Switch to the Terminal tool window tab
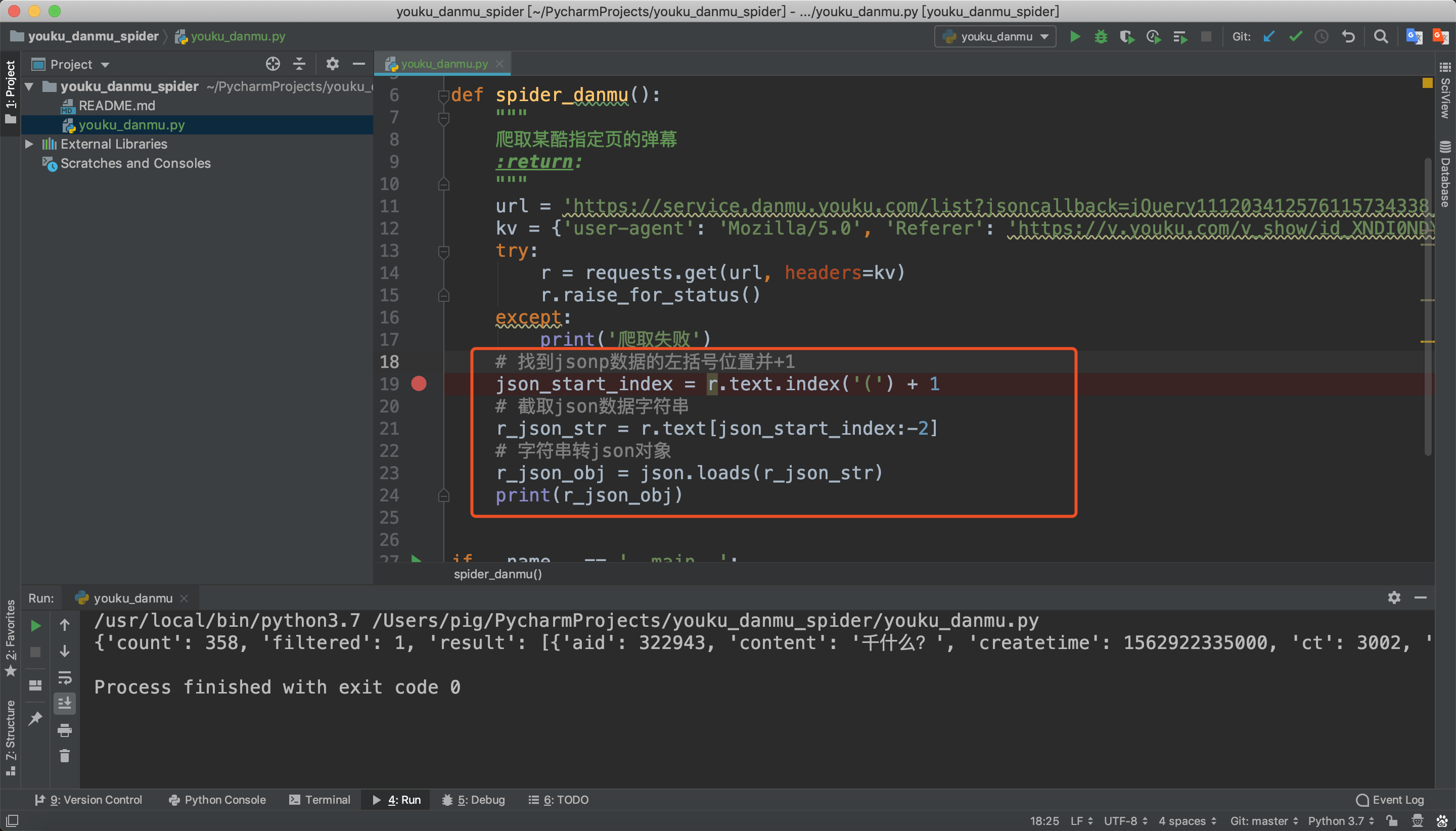This screenshot has width=1456, height=831. (x=320, y=800)
